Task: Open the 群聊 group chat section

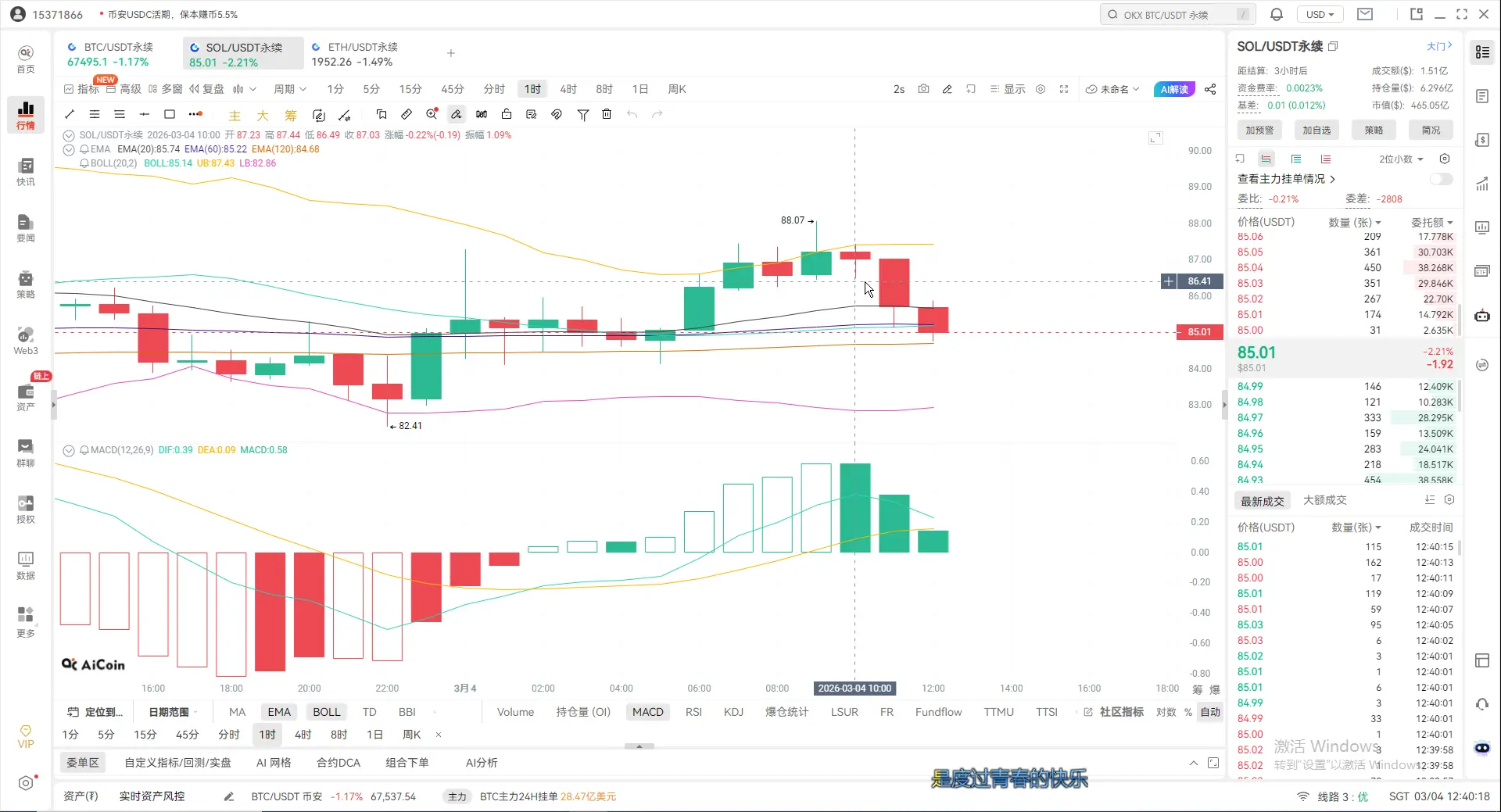Action: point(26,453)
